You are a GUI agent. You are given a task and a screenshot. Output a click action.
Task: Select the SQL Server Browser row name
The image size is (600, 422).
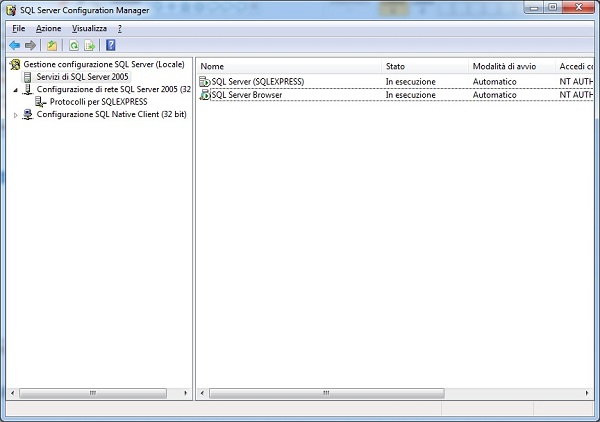click(x=246, y=95)
